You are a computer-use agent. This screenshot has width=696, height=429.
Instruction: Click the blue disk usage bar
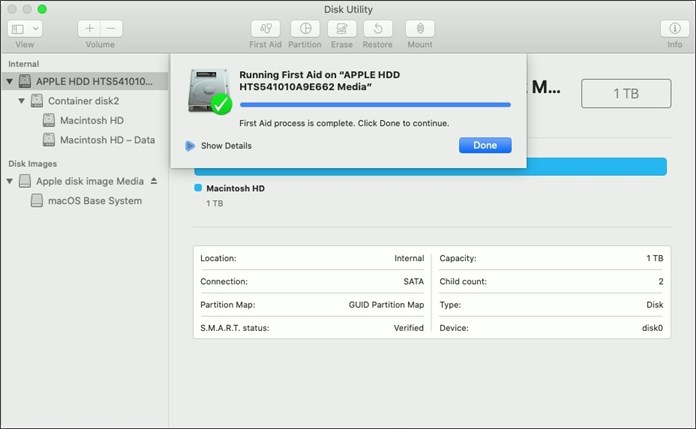click(430, 167)
